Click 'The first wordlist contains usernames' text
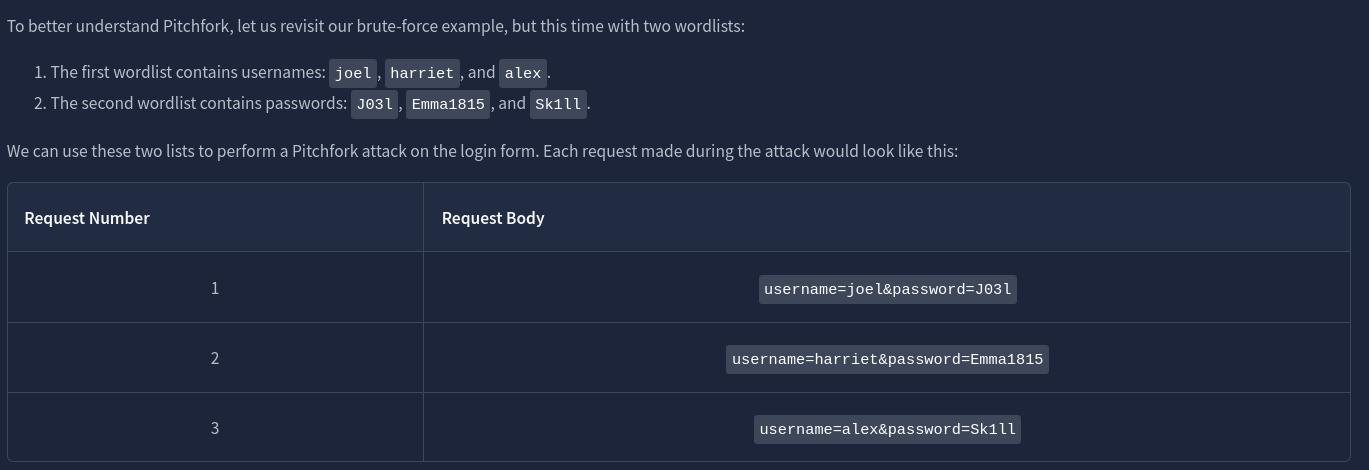Screen dimensions: 1369x470 [x=187, y=72]
